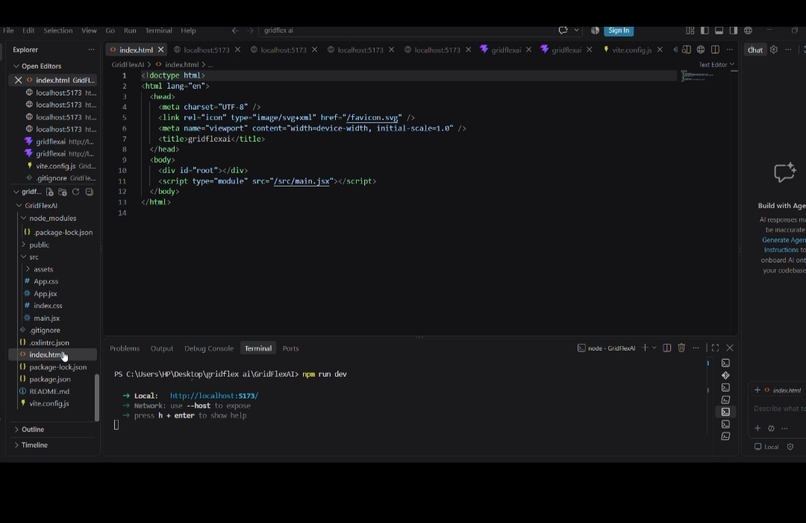The height and width of the screenshot is (523, 806).
Task: Expand the public folder
Action: (23, 245)
